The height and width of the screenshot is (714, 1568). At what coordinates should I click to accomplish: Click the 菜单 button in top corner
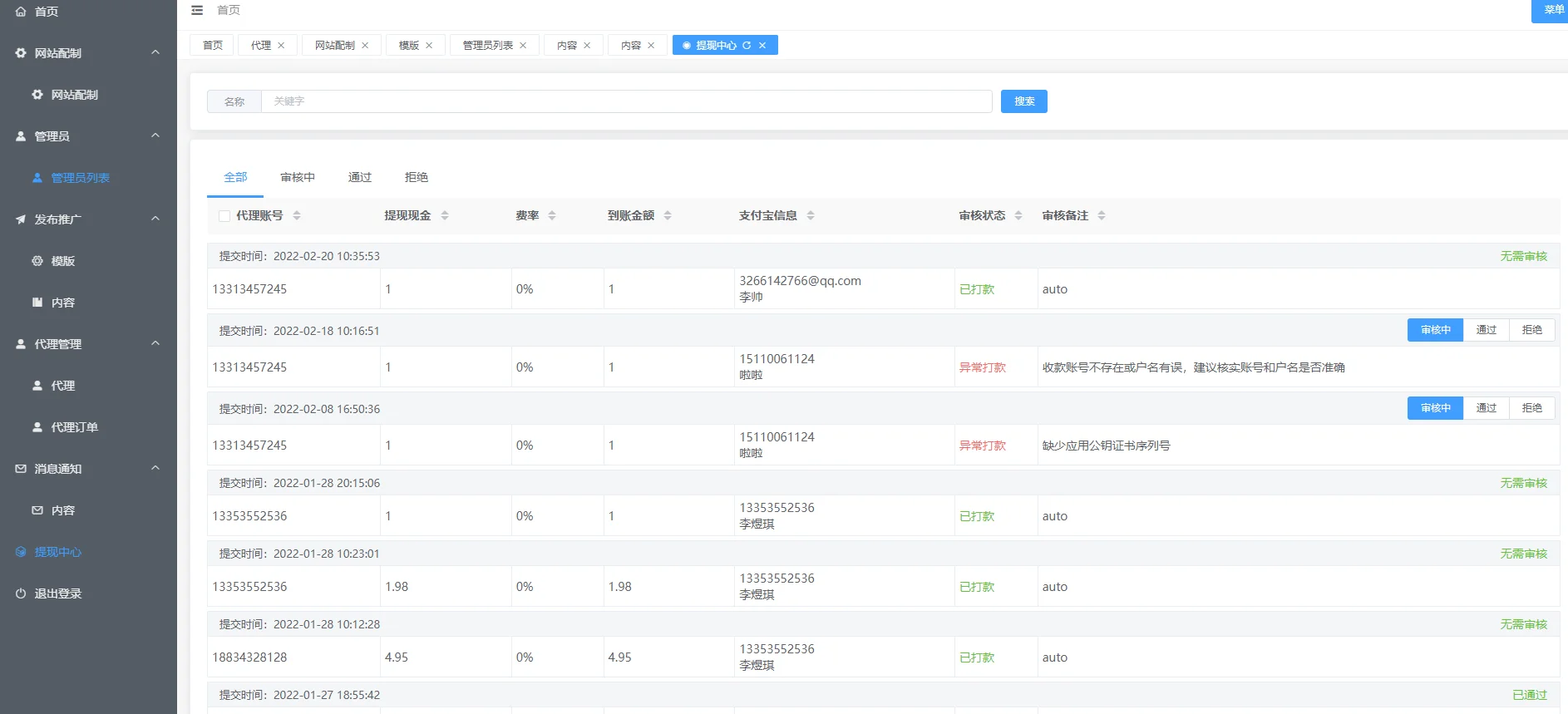click(1551, 10)
